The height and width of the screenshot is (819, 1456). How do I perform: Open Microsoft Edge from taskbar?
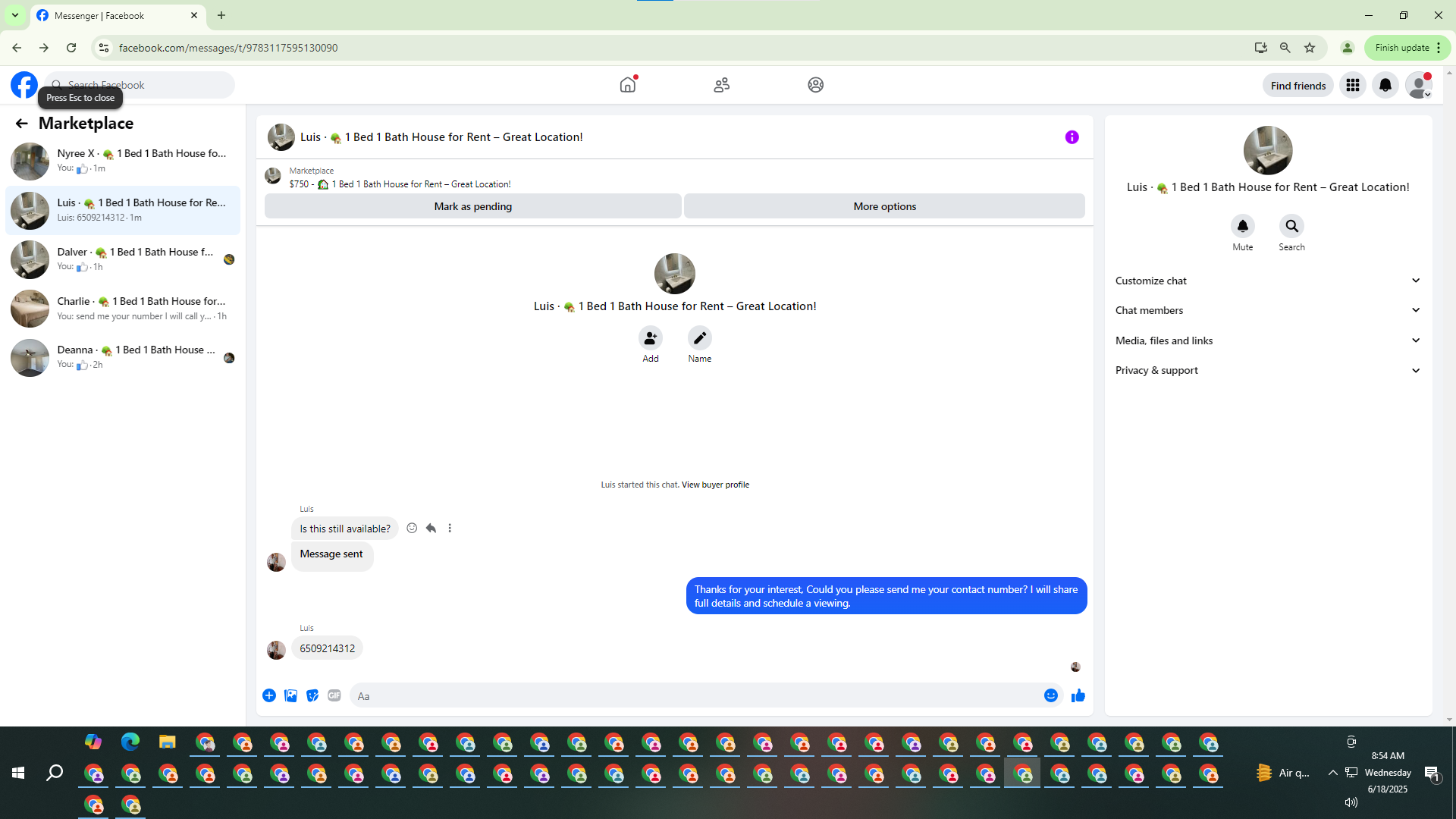130,742
